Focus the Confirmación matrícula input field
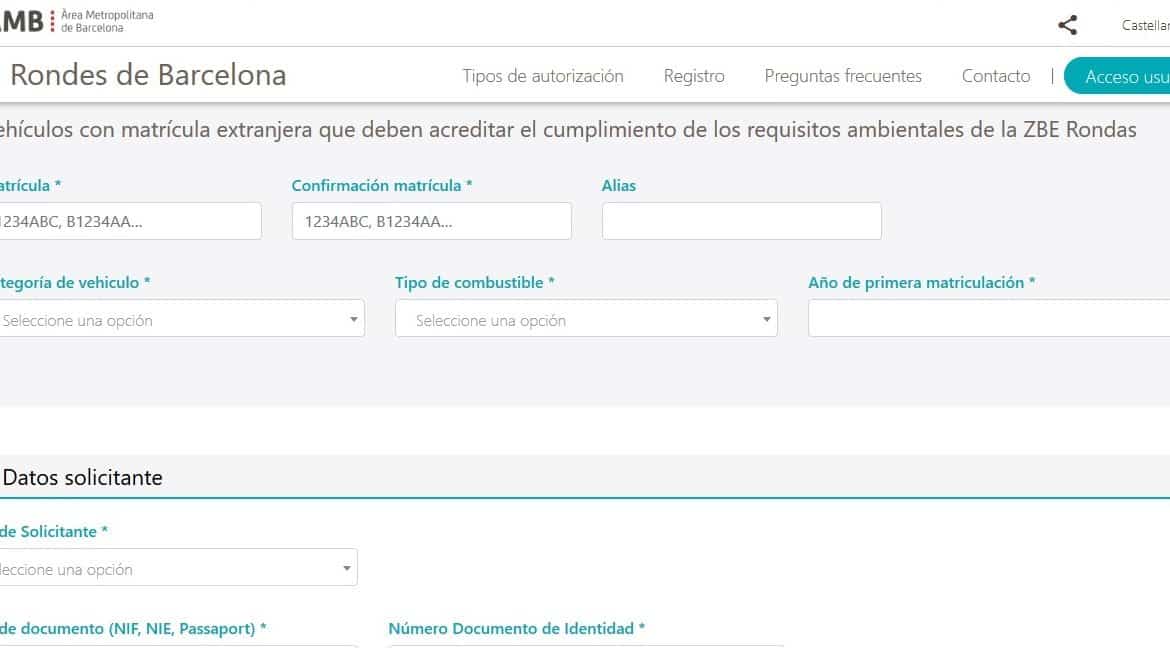Viewport: 1170px width, 648px height. [x=431, y=221]
